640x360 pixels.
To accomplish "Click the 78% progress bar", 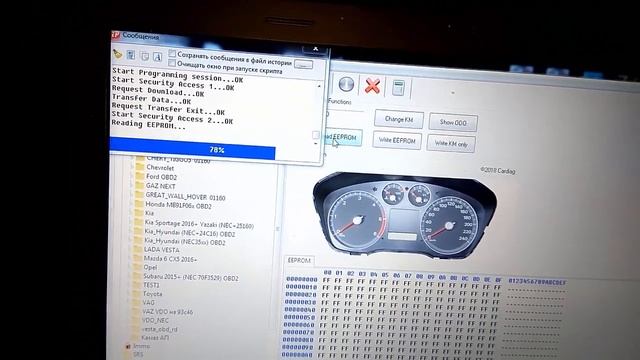I will click(x=193, y=149).
